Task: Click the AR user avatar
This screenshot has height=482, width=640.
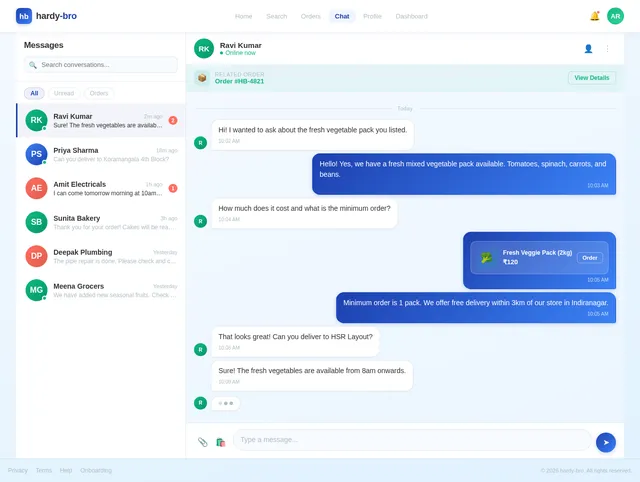Action: 615,16
